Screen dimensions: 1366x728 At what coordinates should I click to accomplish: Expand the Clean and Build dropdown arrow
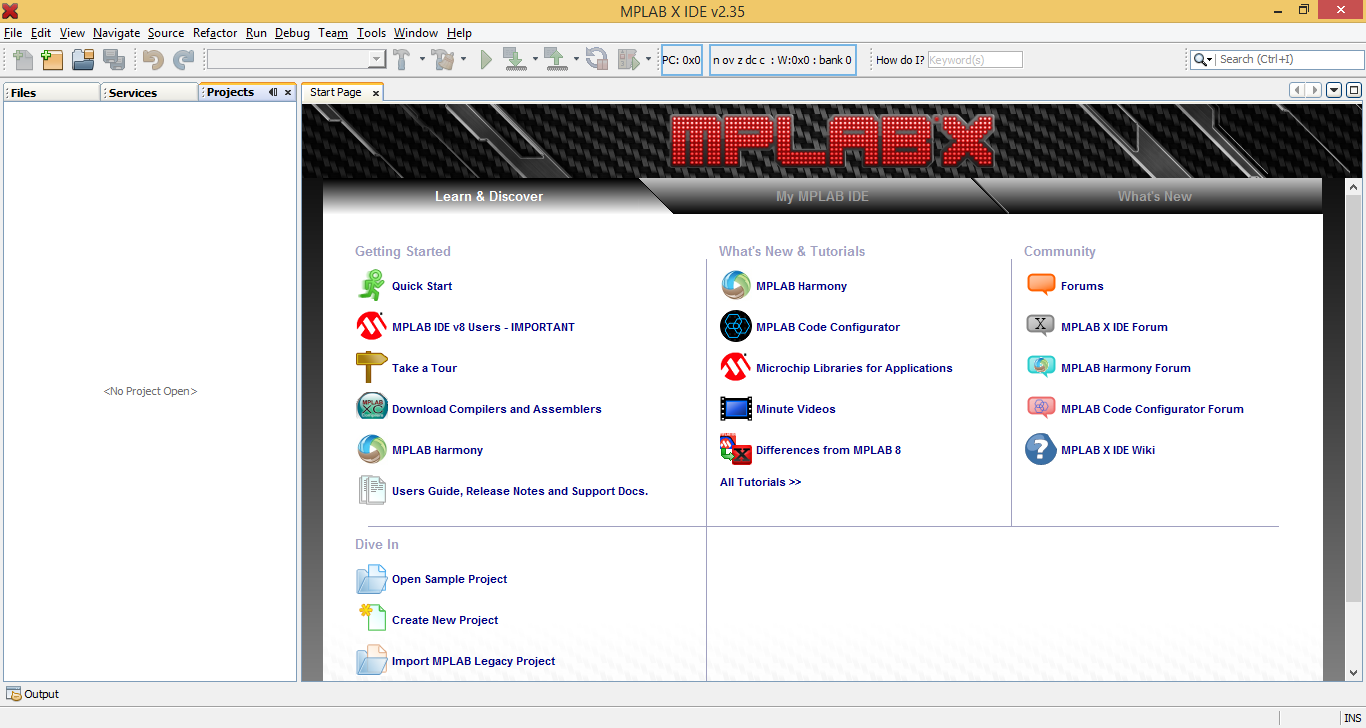click(x=463, y=59)
